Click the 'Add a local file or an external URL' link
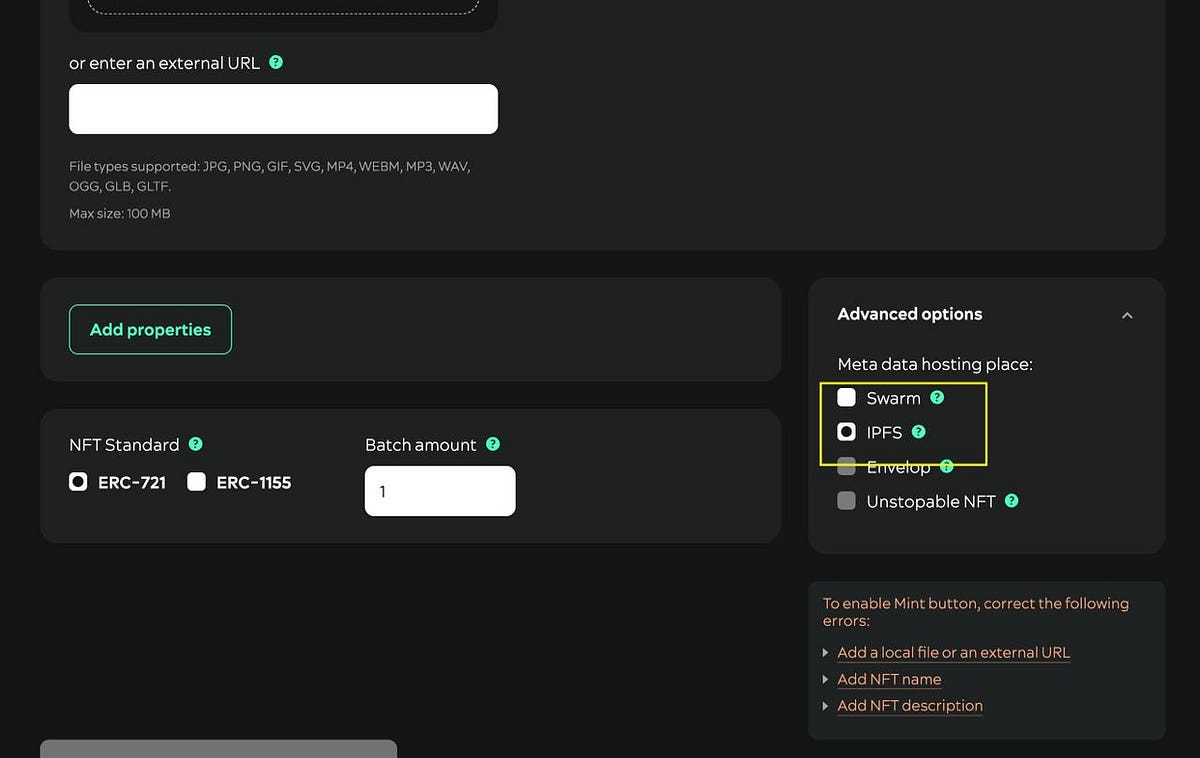1200x758 pixels. click(x=953, y=652)
